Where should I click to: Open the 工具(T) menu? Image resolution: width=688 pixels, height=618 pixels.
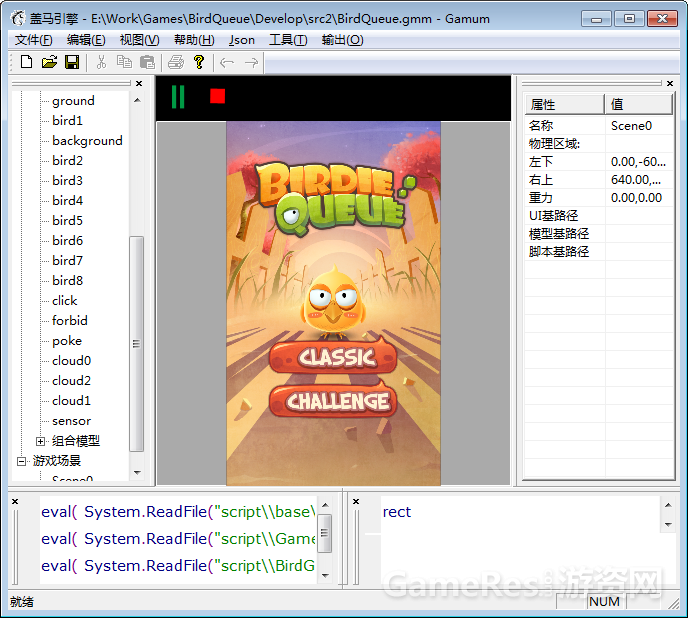[x=288, y=40]
